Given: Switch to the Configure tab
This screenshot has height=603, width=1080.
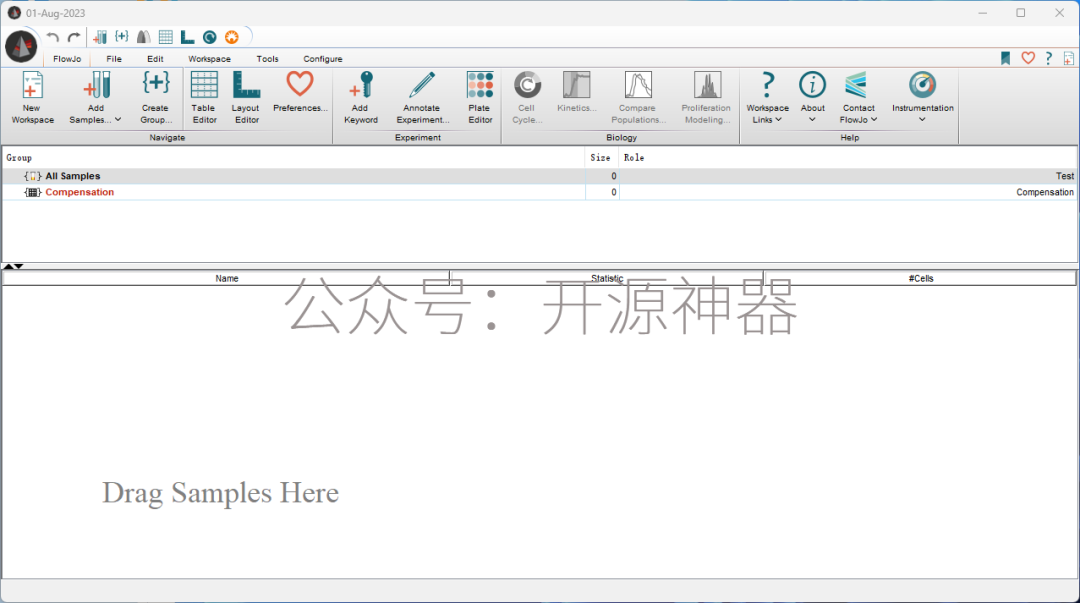Looking at the screenshot, I should coord(322,59).
